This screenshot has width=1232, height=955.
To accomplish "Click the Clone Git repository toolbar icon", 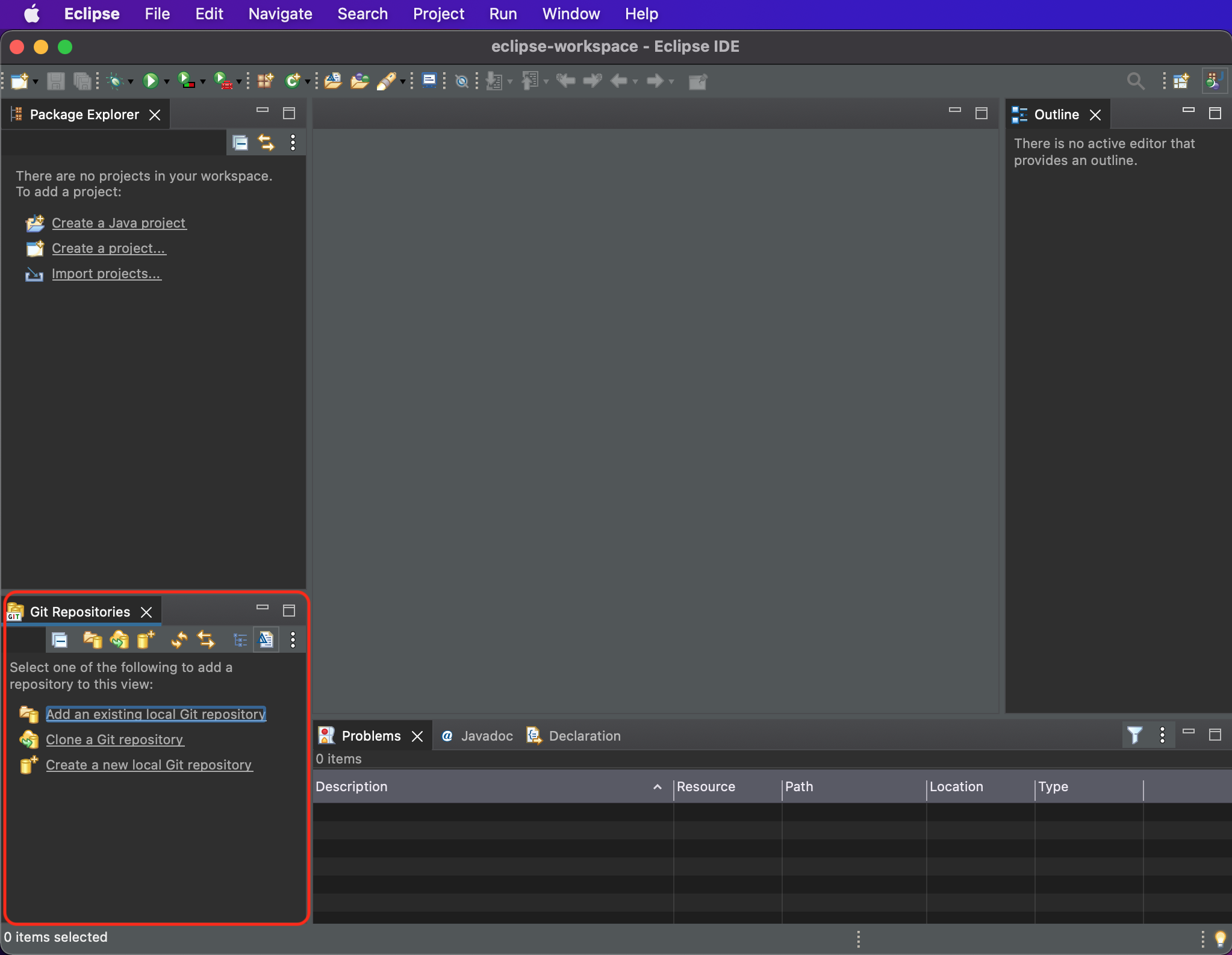I will (119, 639).
